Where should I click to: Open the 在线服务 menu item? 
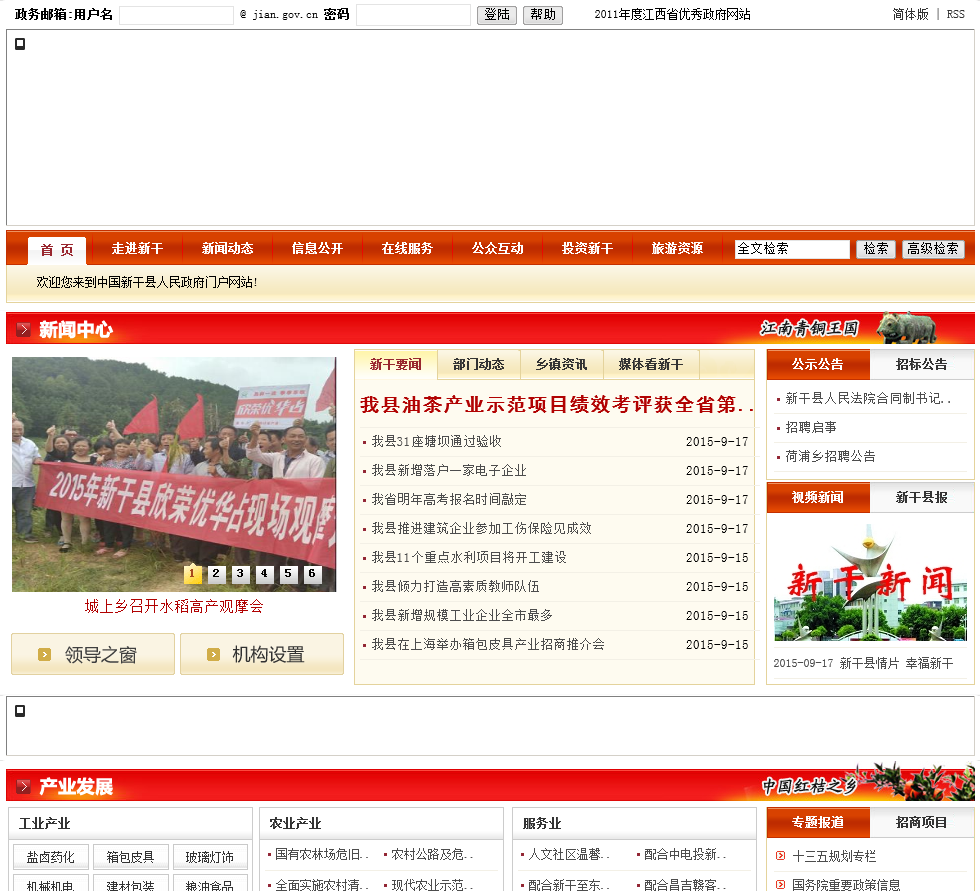coord(407,249)
